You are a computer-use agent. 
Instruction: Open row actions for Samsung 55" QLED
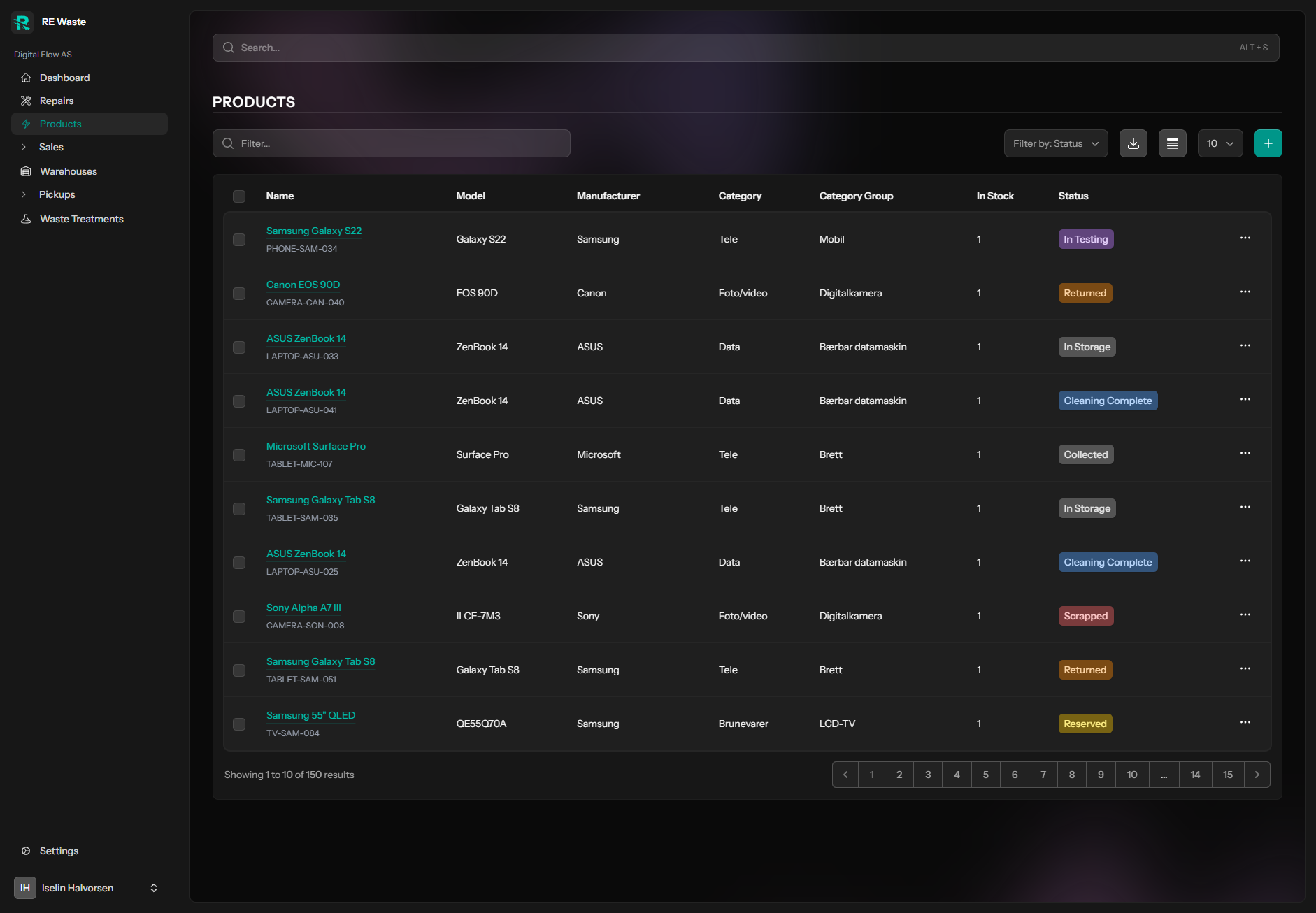click(x=1245, y=723)
